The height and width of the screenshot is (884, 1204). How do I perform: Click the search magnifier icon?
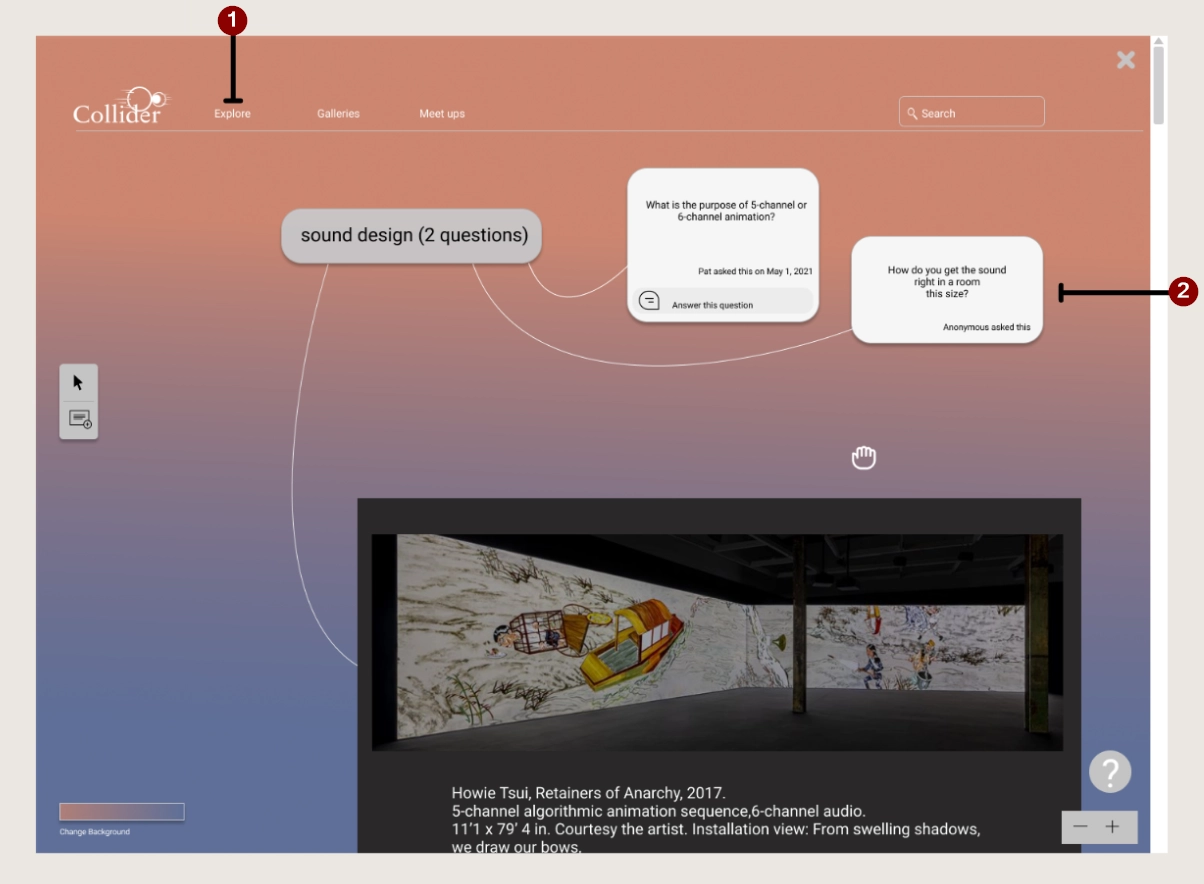point(912,113)
